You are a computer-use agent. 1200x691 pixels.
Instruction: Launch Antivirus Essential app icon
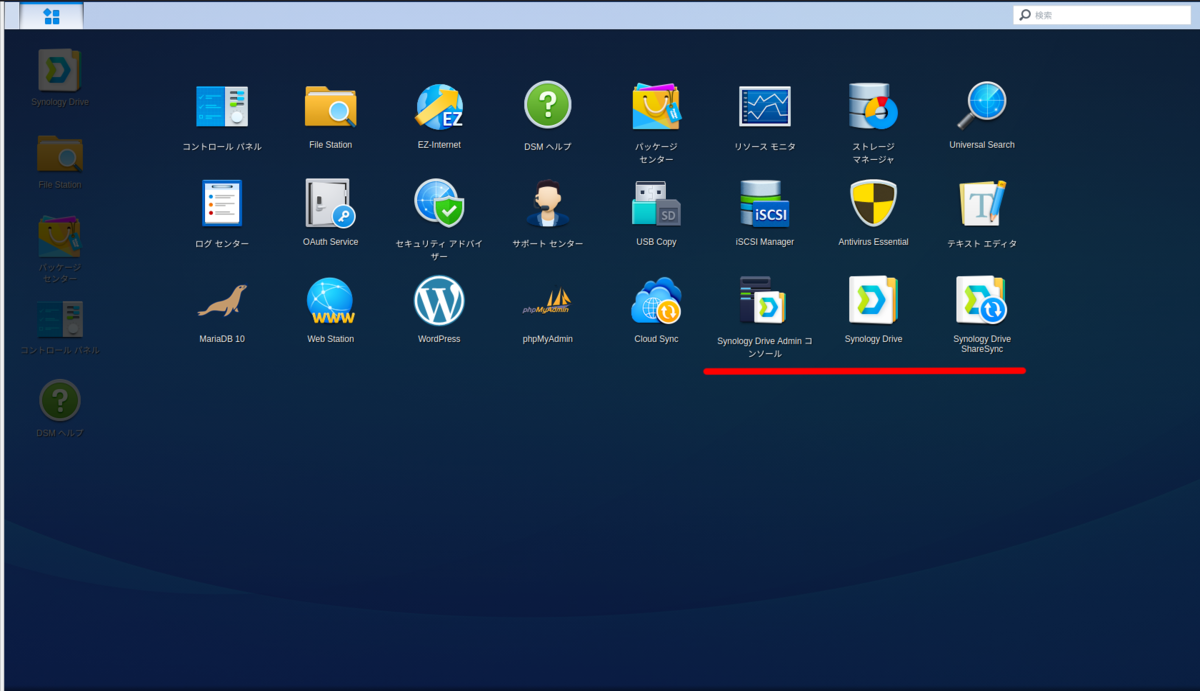pos(873,203)
